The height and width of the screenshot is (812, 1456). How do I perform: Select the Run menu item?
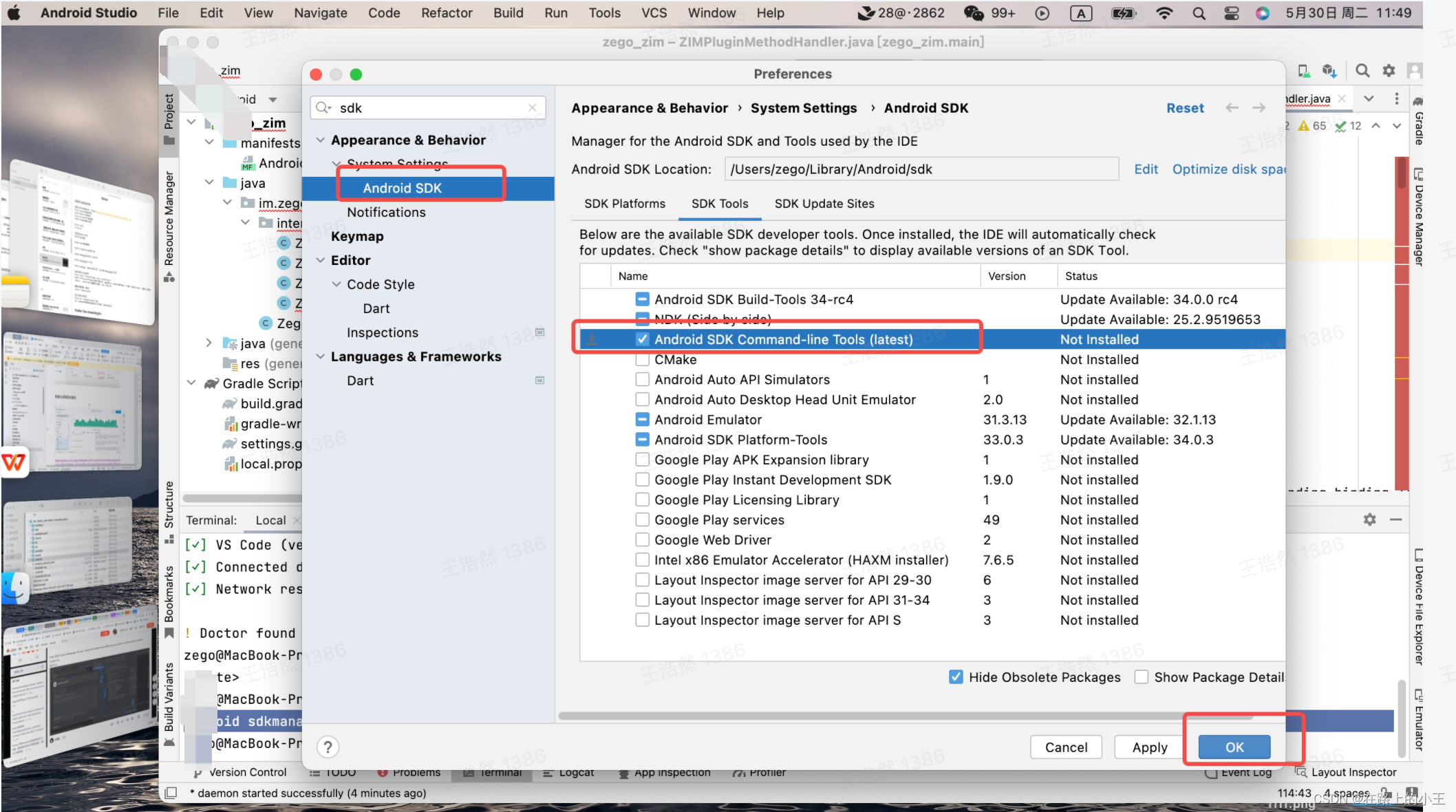pos(555,12)
